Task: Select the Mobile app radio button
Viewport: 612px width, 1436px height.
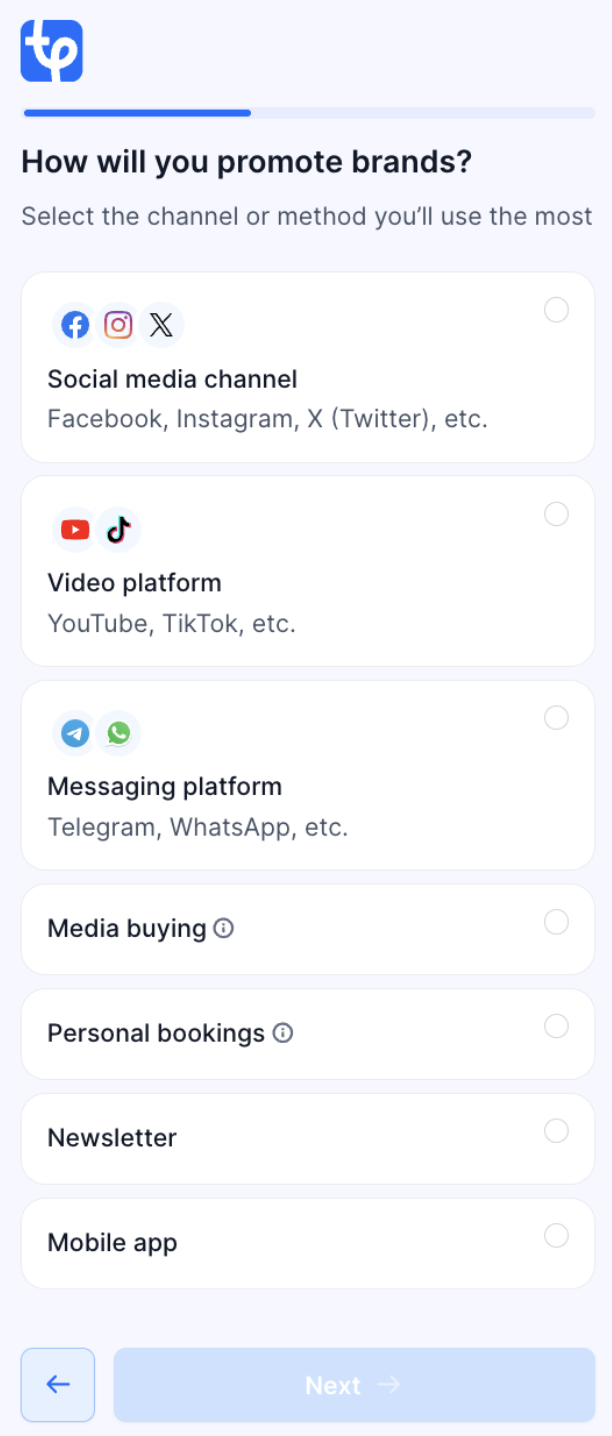Action: point(556,1236)
